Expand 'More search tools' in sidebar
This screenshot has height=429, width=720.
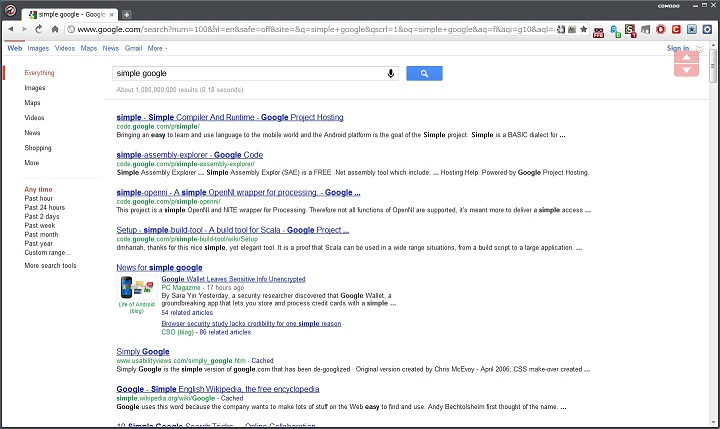[50, 265]
